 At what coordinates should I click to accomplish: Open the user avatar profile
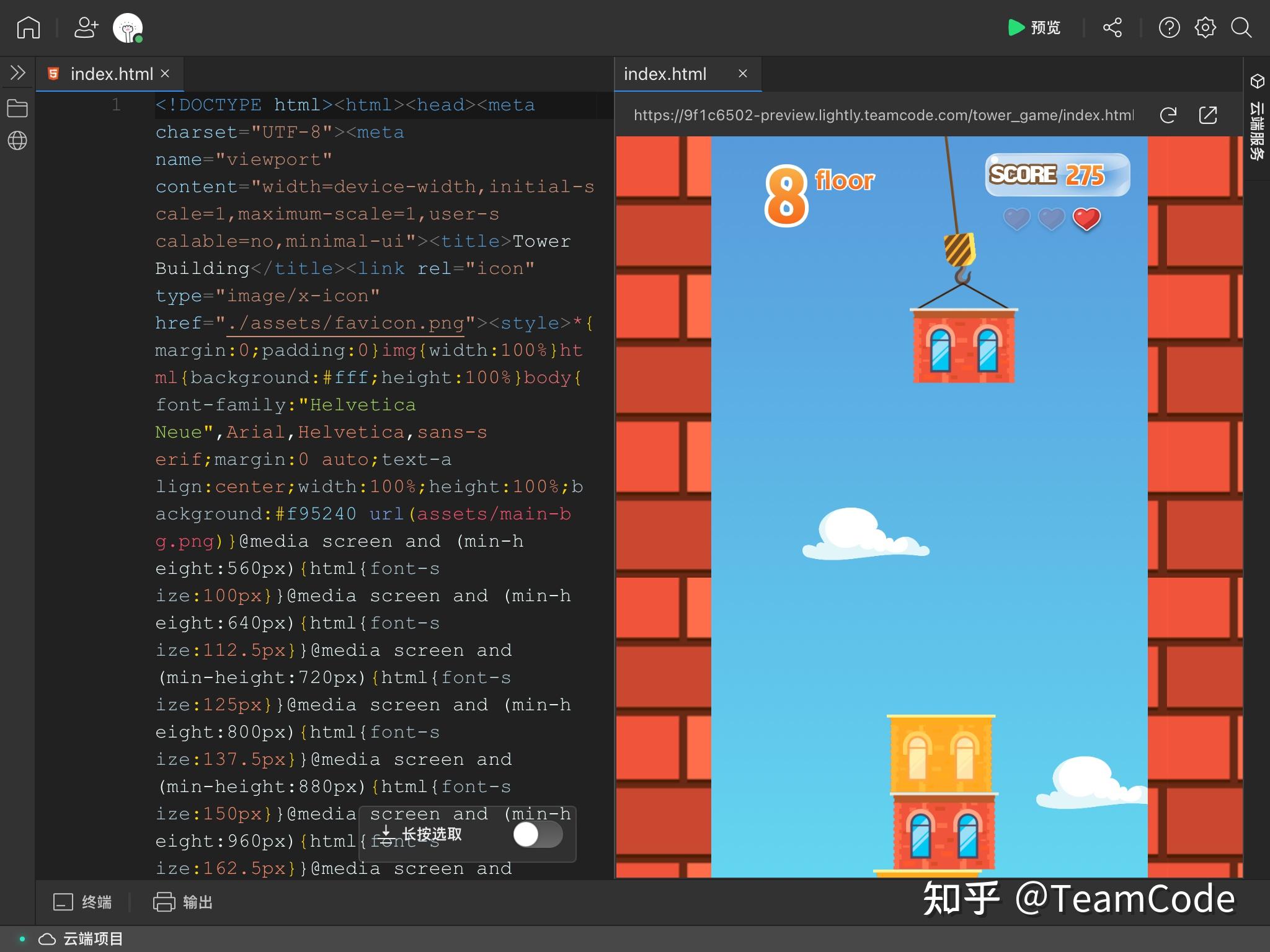pos(128,28)
